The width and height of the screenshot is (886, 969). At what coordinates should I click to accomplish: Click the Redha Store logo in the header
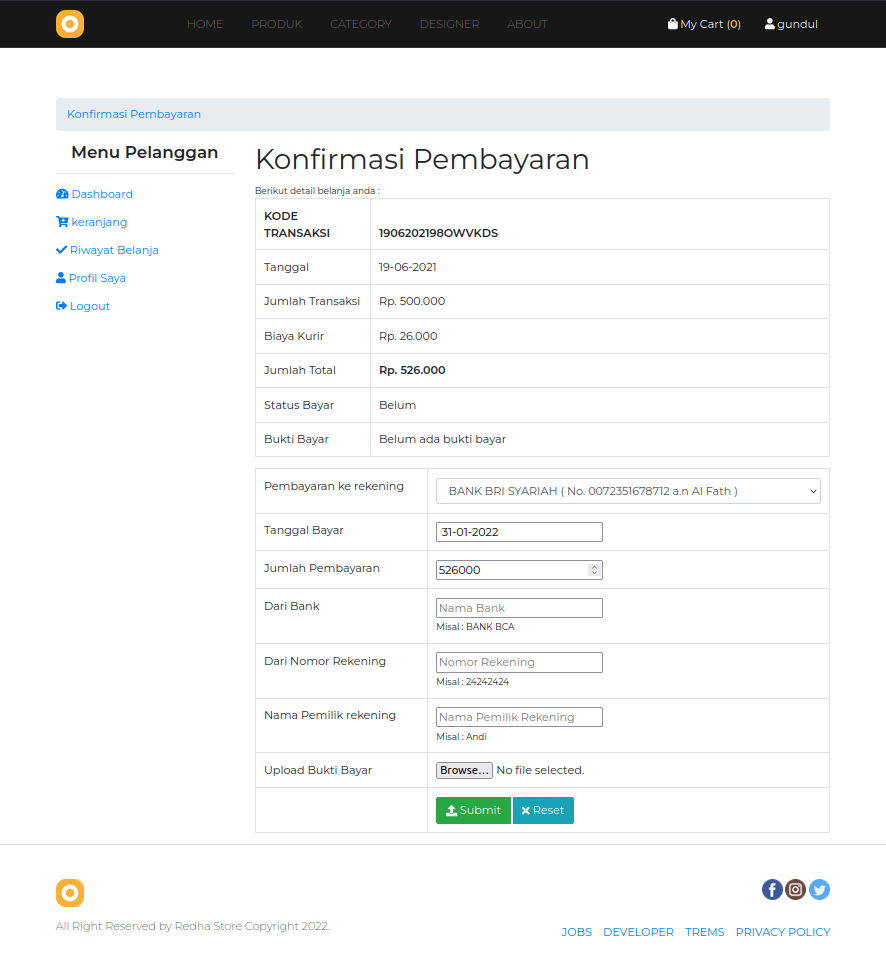point(69,23)
